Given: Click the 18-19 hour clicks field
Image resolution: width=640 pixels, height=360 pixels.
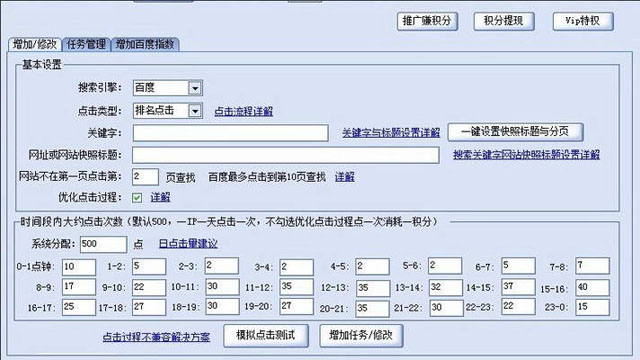Looking at the screenshot, I should pos(222,306).
